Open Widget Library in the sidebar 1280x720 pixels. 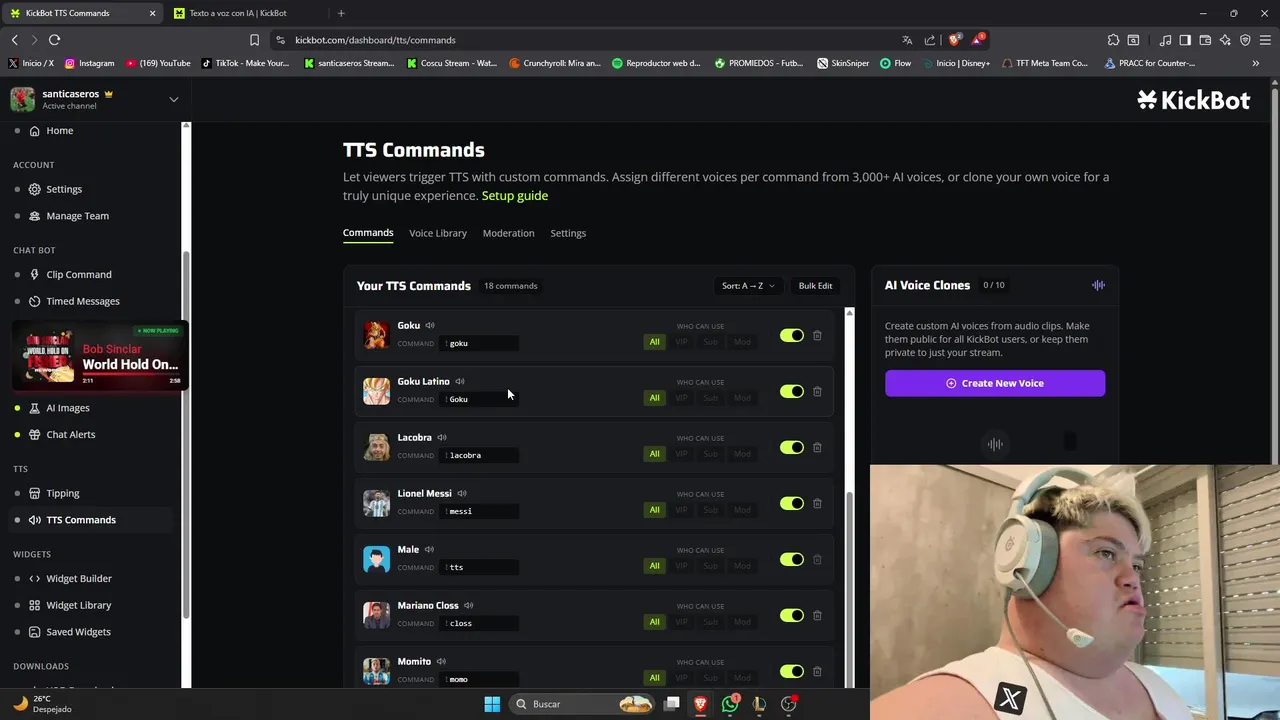tap(78, 605)
